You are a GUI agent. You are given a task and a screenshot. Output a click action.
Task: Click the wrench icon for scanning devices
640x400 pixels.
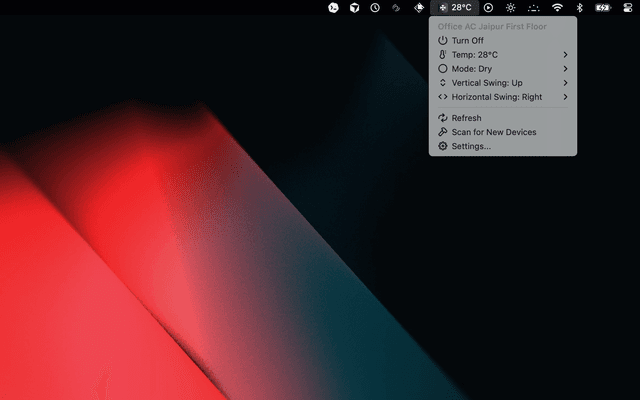[x=442, y=132]
